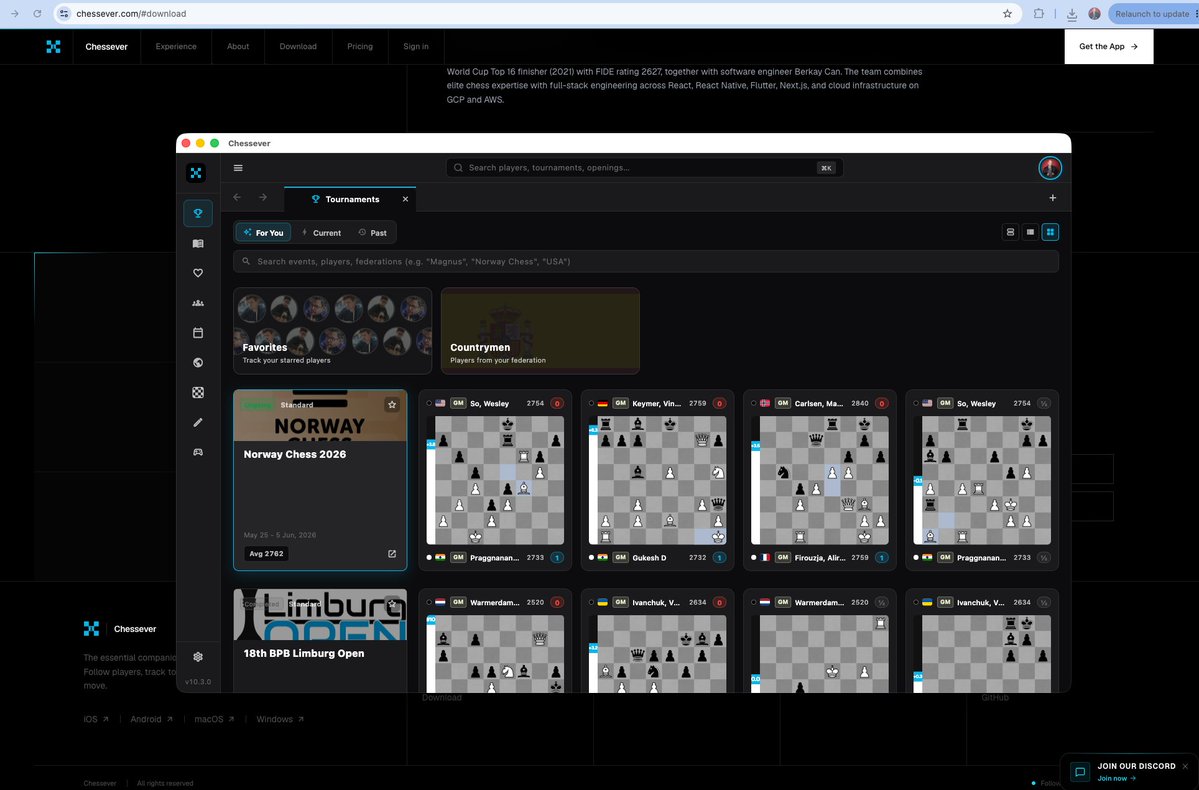
Task: Open the 18th BPB Limburg Open title
Action: [x=304, y=653]
